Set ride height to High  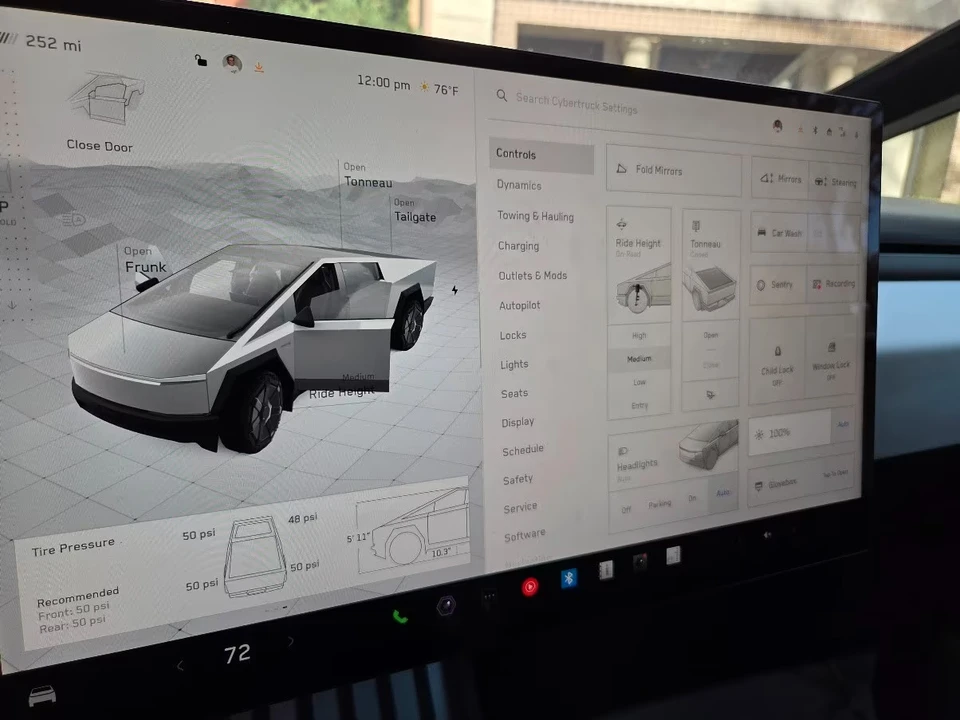(x=639, y=336)
